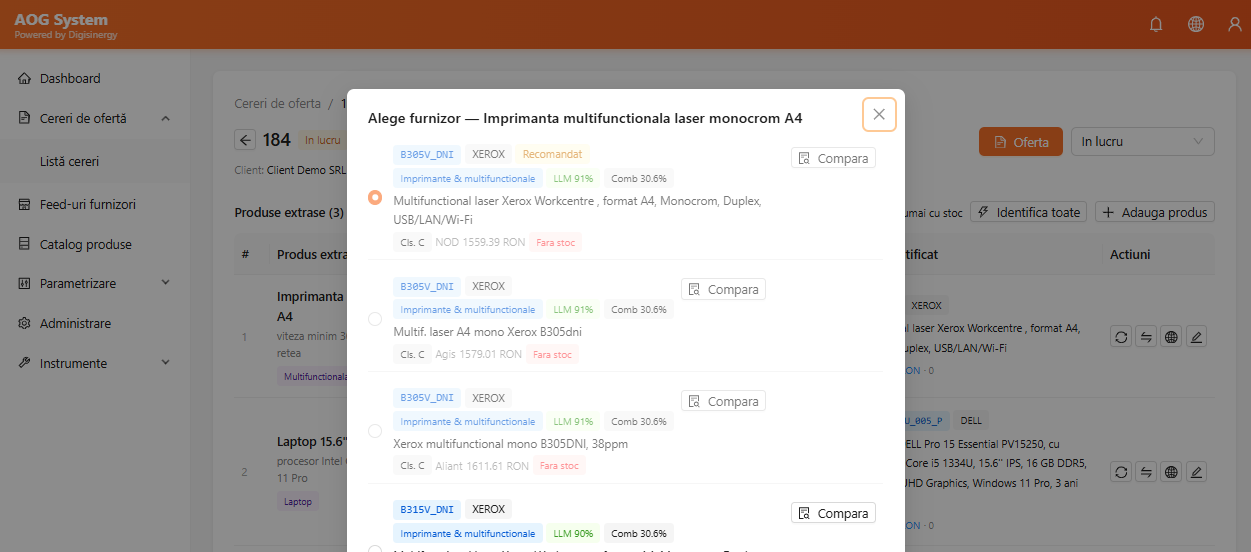Collapse the Cereri de ofertă menu chevron
This screenshot has height=552, width=1251.
(x=166, y=118)
